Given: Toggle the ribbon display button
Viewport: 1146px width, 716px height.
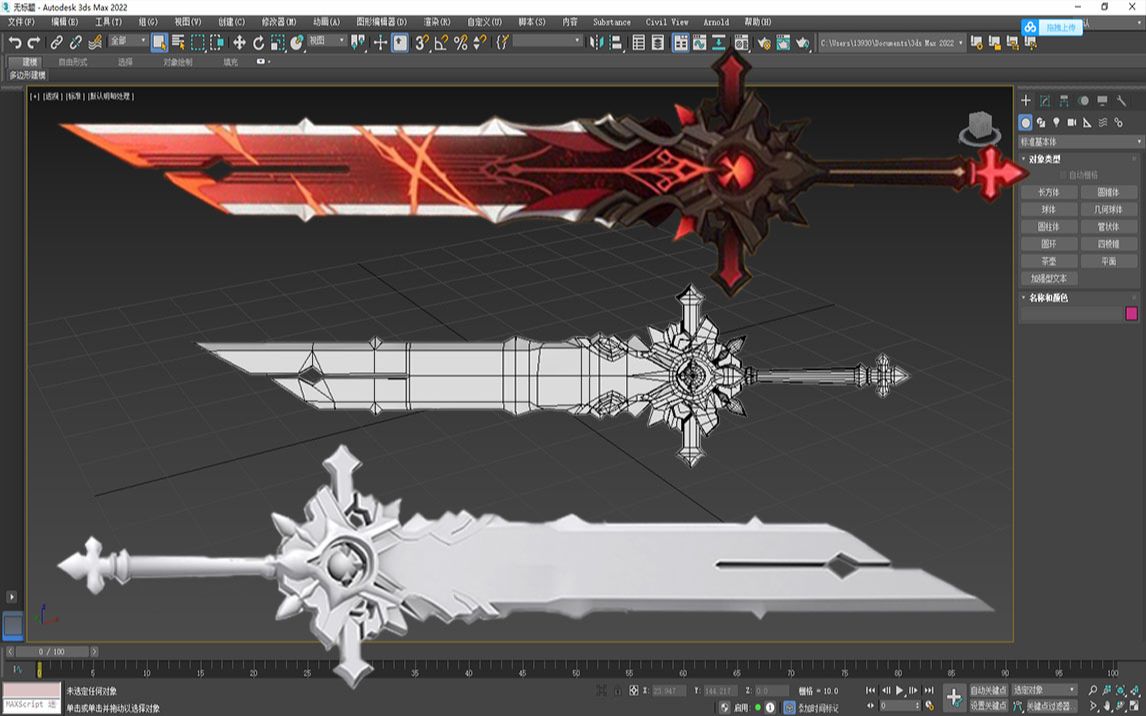Looking at the screenshot, I should [680, 42].
